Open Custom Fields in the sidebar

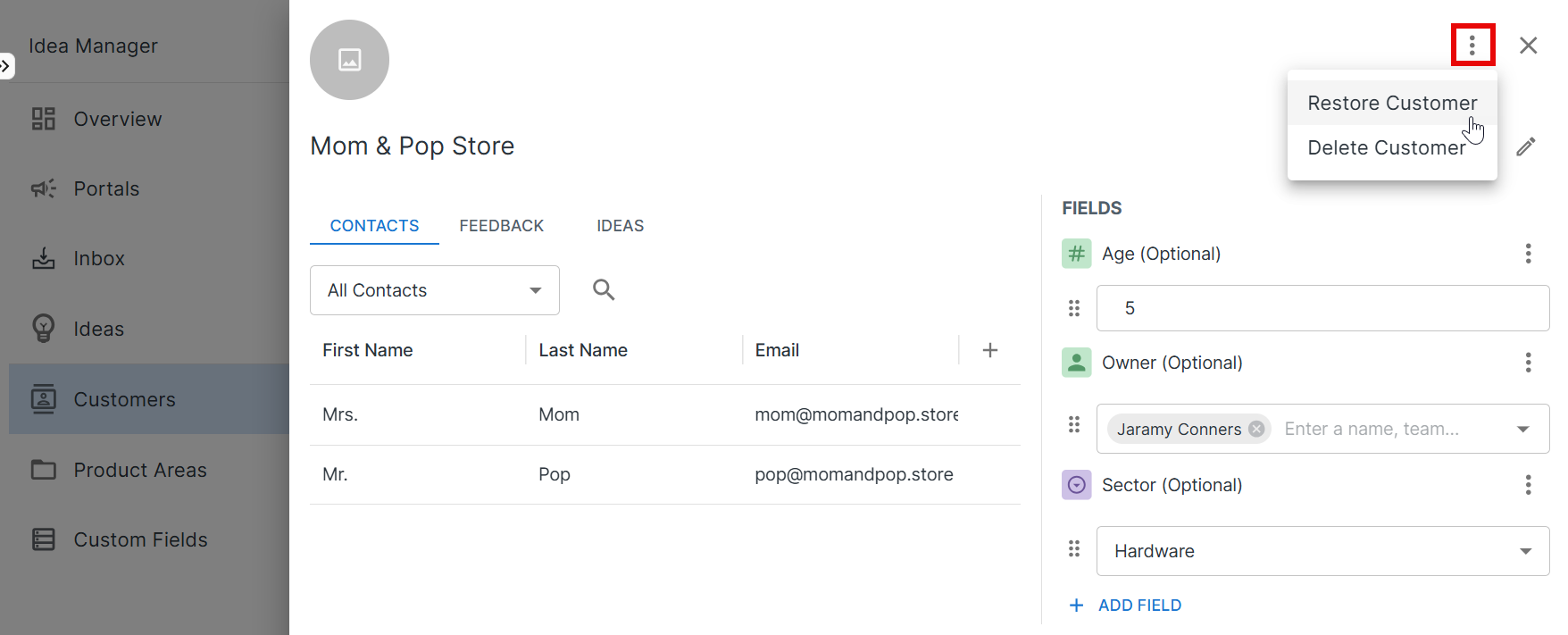click(140, 539)
